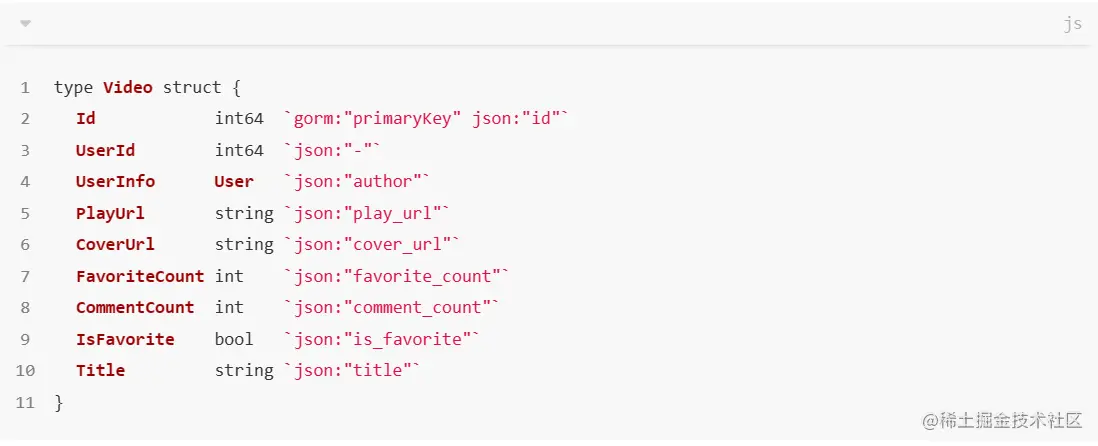Click the Video struct name
1098x446 pixels.
pos(128,88)
